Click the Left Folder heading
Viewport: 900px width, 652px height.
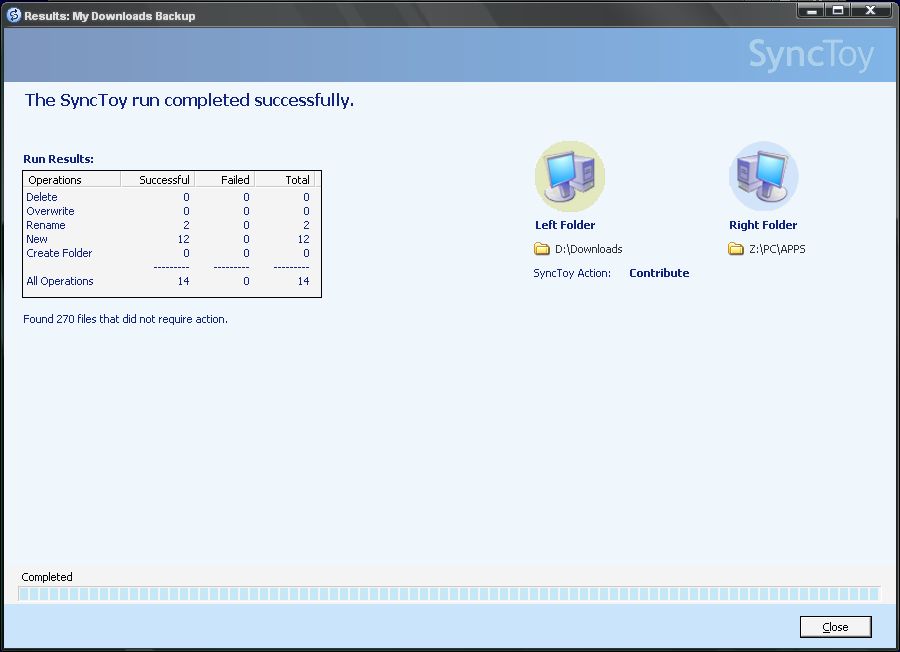click(x=565, y=225)
